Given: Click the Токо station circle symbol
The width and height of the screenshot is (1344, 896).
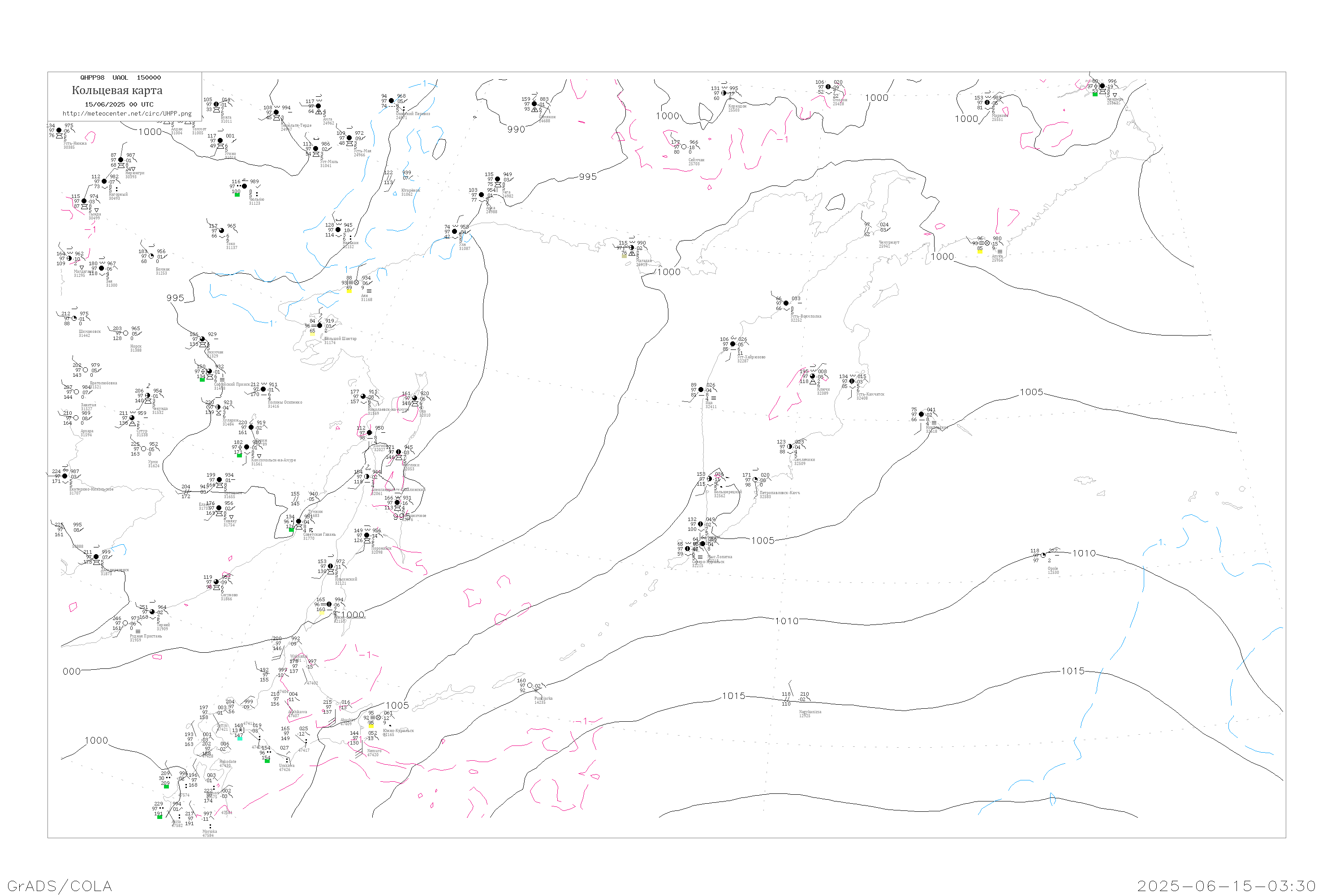Looking at the screenshot, I should click(222, 231).
